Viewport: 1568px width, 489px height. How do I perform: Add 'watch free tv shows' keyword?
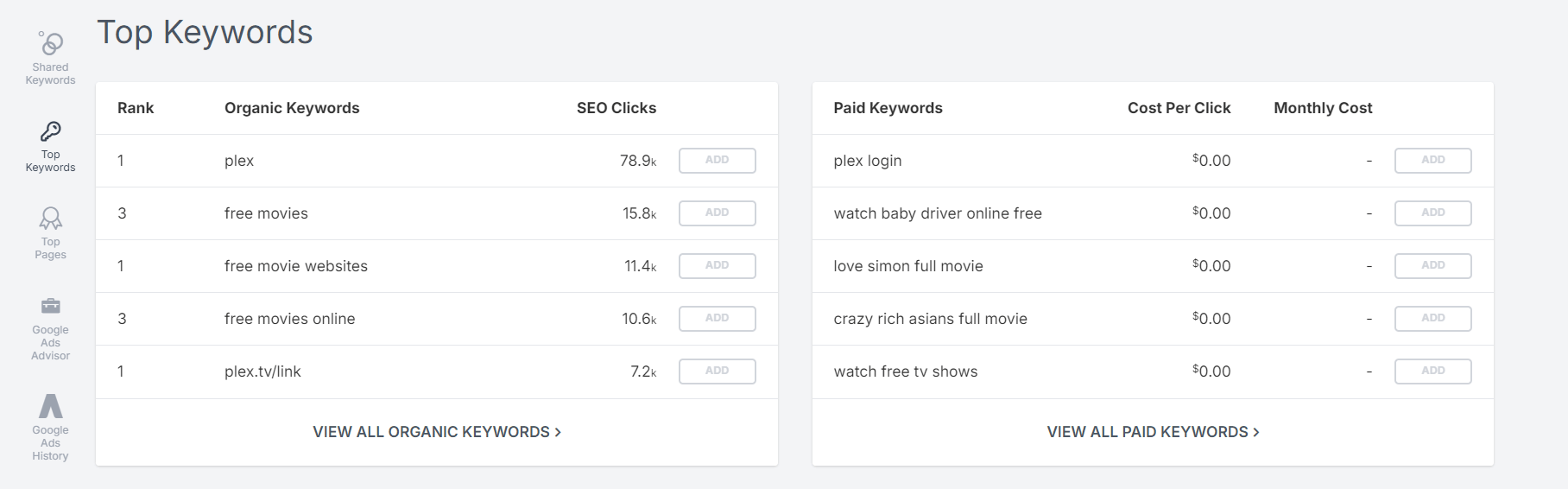[1433, 372]
